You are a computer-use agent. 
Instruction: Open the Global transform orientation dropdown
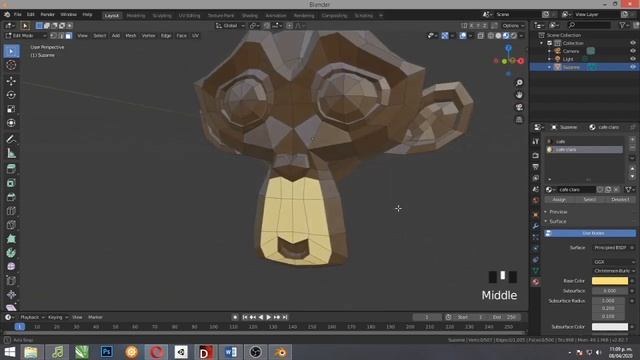pos(230,26)
